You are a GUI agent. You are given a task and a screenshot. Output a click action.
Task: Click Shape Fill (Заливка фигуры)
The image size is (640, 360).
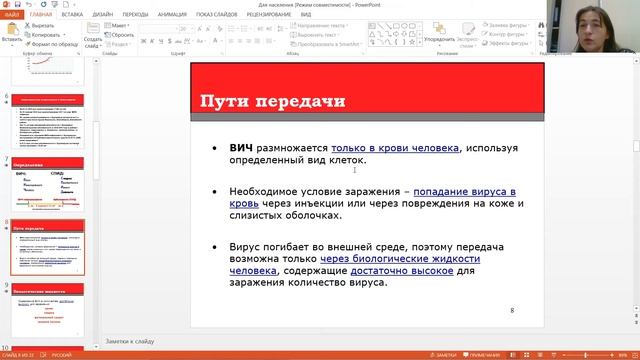[x=506, y=25]
